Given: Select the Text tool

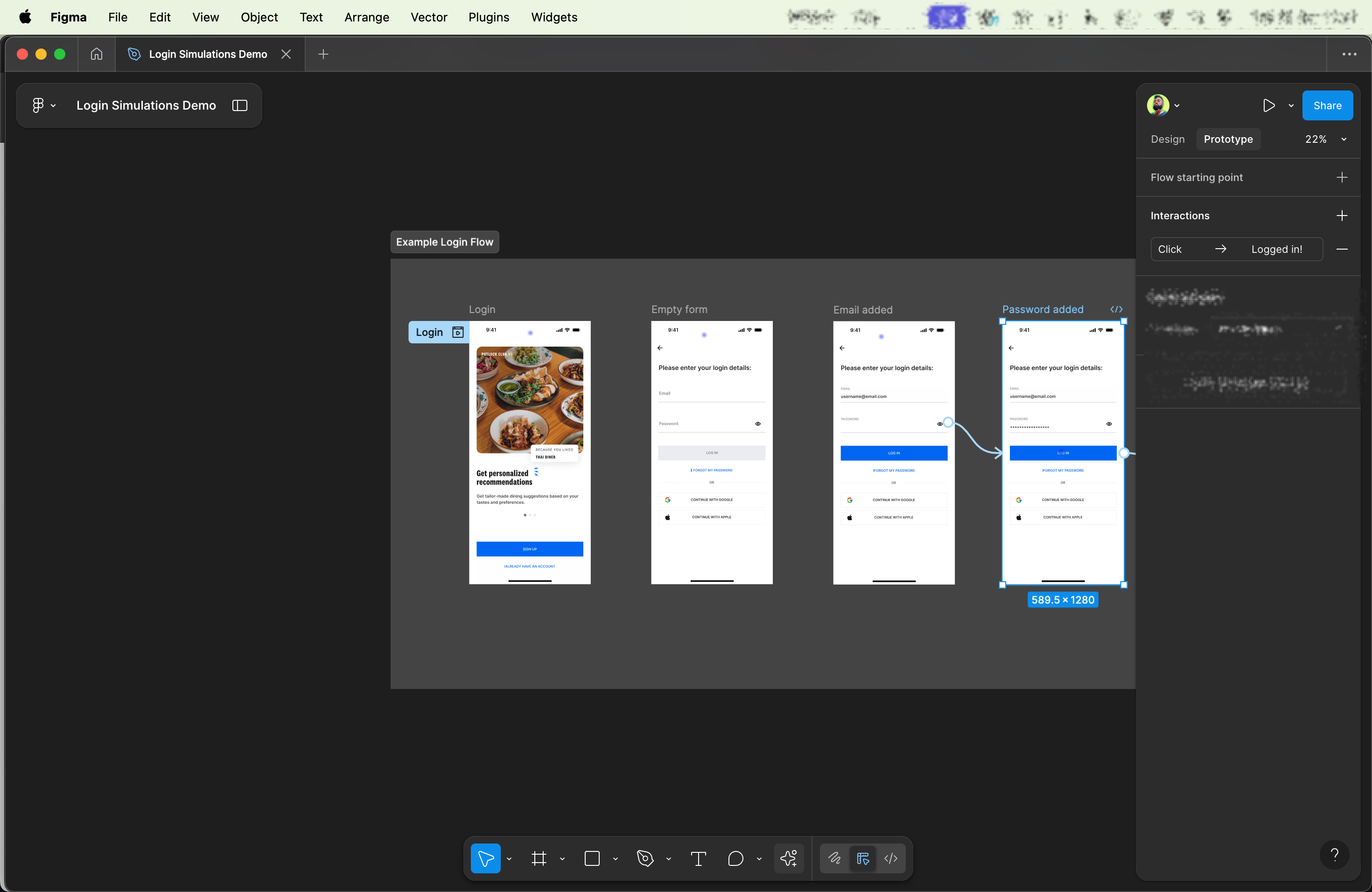Looking at the screenshot, I should pos(698,858).
